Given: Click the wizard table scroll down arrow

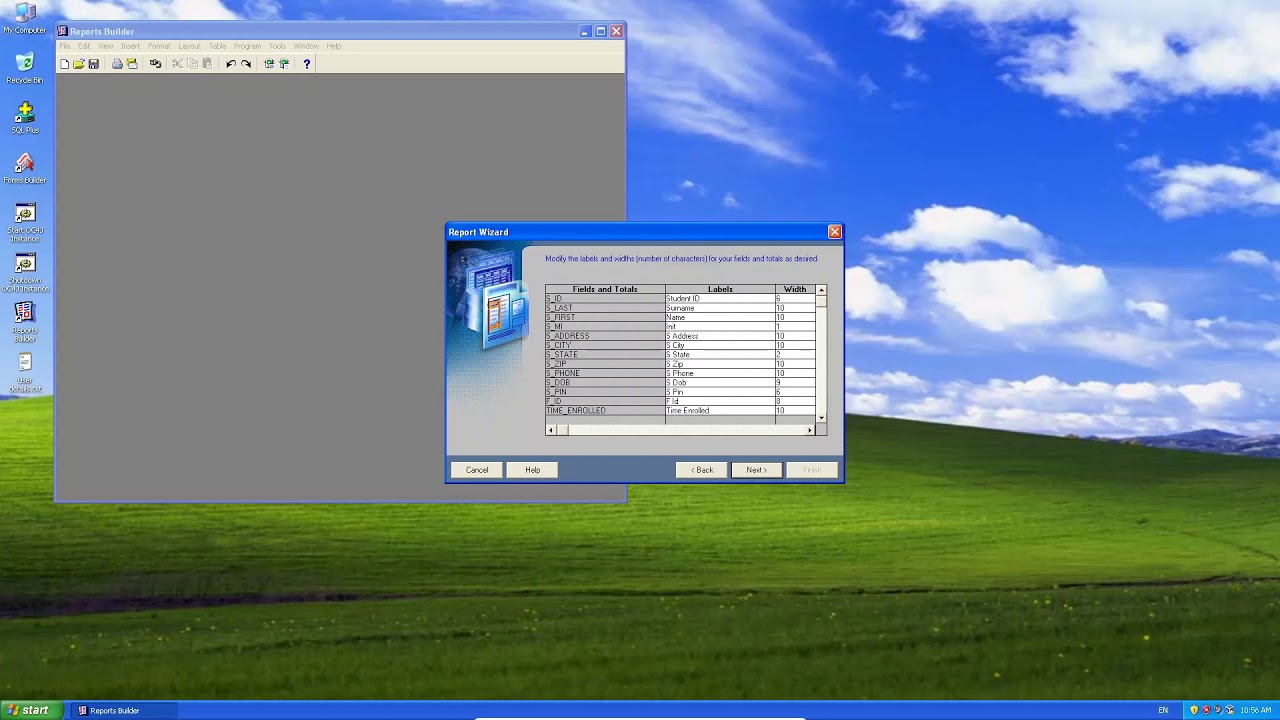Looking at the screenshot, I should click(822, 417).
